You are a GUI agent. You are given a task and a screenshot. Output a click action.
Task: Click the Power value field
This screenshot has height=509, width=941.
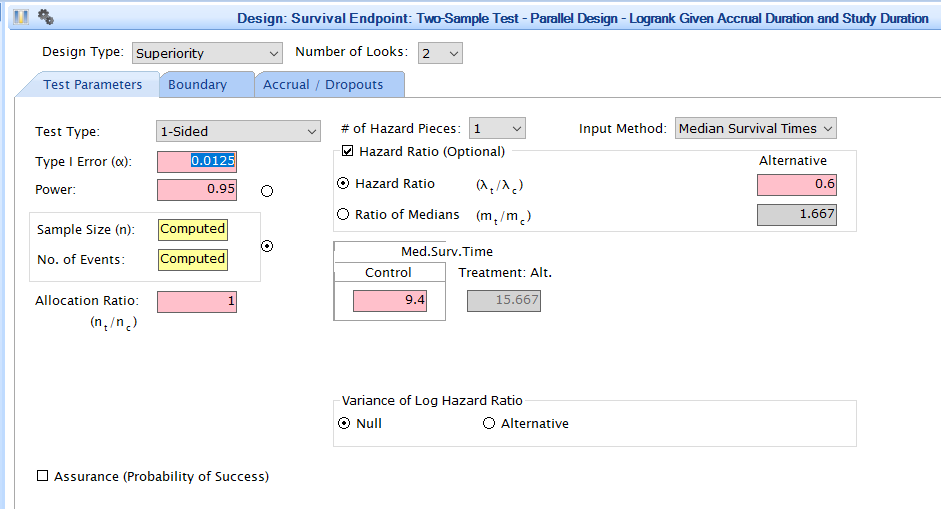pyautogui.click(x=197, y=189)
